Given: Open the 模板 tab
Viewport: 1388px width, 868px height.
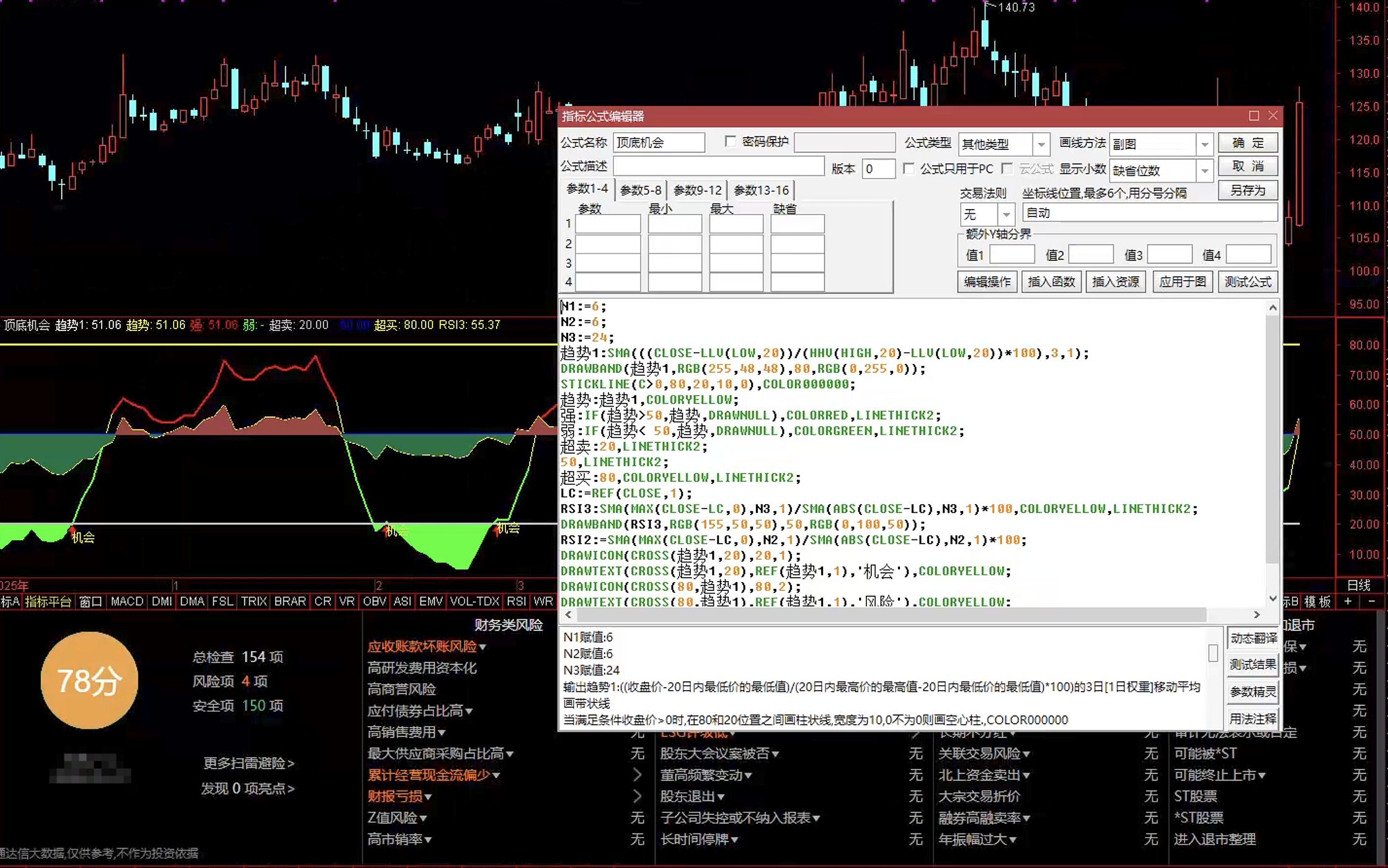Looking at the screenshot, I should pos(1318,601).
